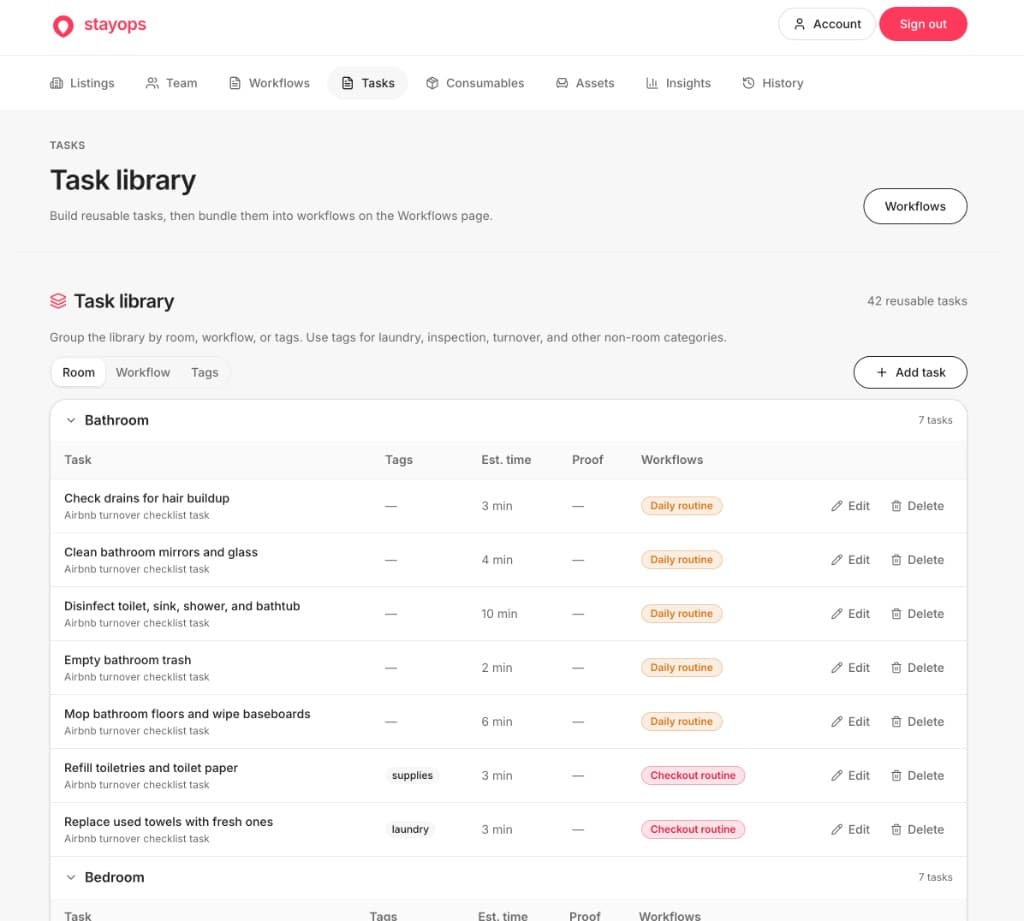Click the '42 reusable tasks' text

[917, 301]
